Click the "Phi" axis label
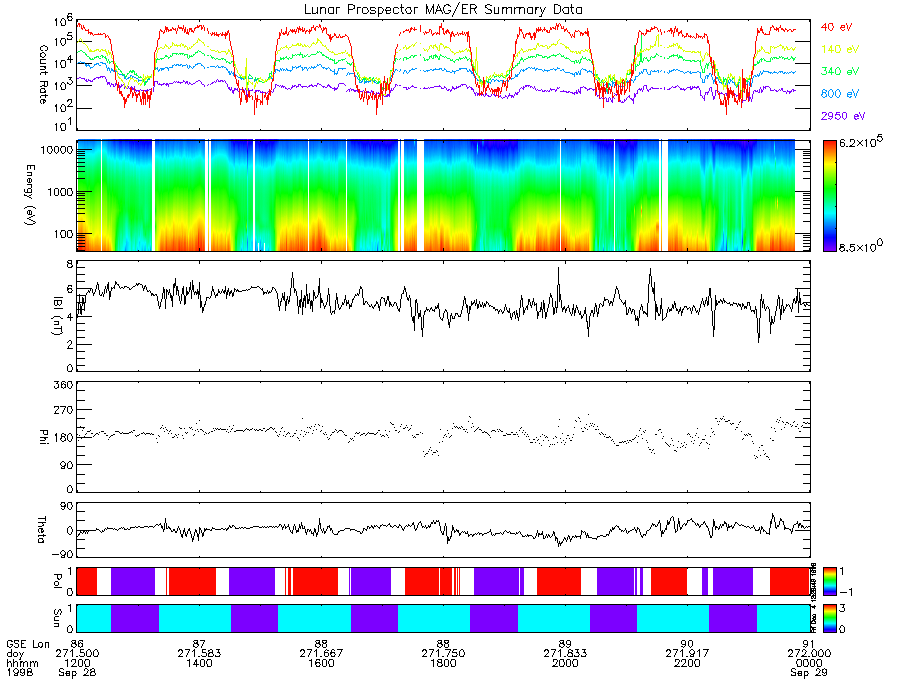This screenshot has height=700, width=900. click(x=43, y=437)
